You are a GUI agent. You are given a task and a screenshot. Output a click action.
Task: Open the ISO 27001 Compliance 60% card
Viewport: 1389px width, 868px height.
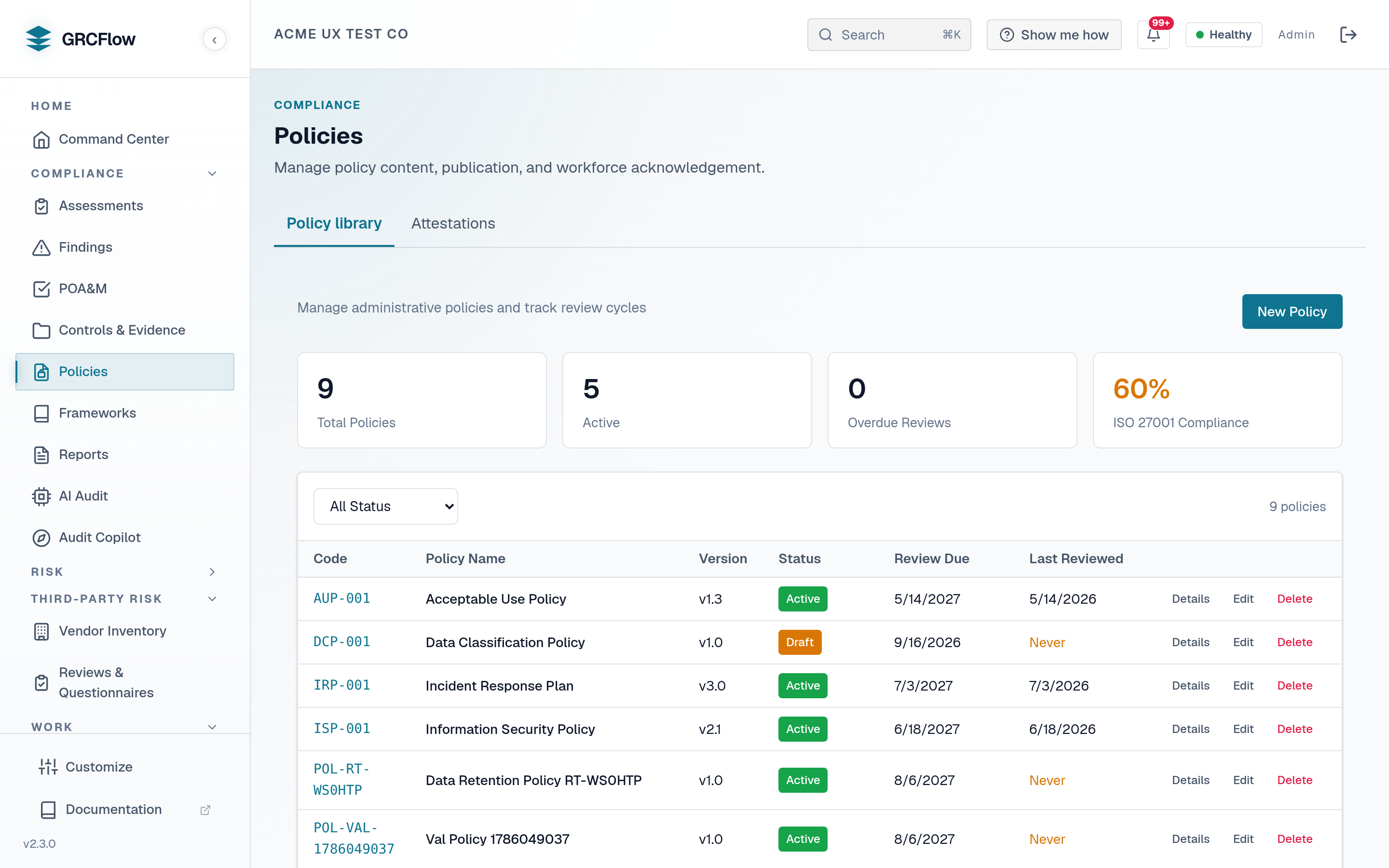(x=1217, y=400)
